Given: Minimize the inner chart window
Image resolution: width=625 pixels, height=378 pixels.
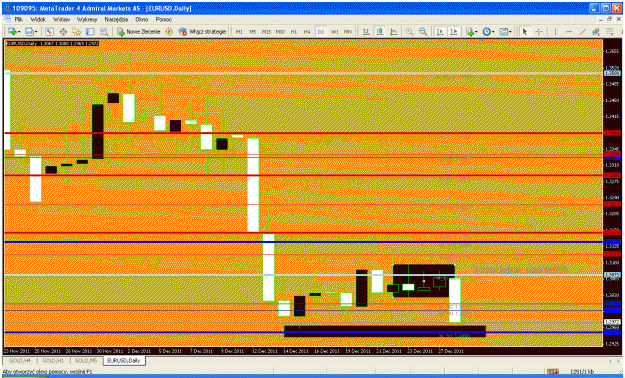Looking at the screenshot, I should pyautogui.click(x=601, y=19).
